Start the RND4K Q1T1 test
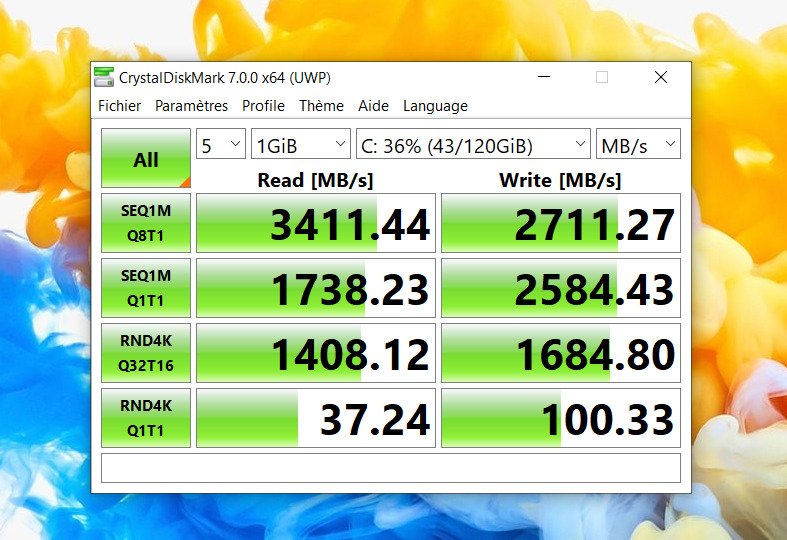Image resolution: width=787 pixels, height=540 pixels. (146, 418)
